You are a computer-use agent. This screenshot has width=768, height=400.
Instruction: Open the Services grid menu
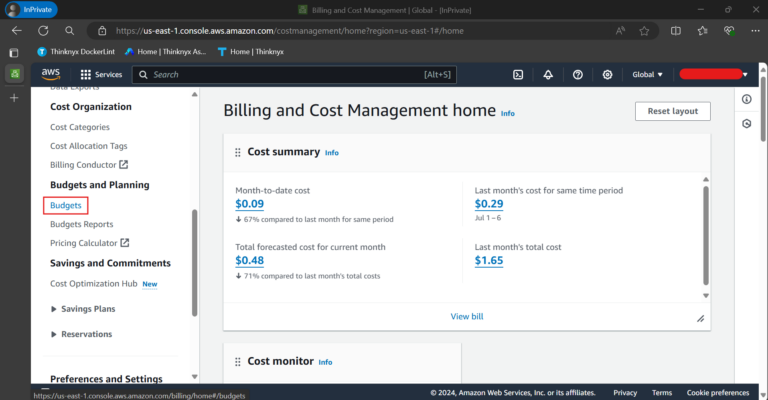101,74
